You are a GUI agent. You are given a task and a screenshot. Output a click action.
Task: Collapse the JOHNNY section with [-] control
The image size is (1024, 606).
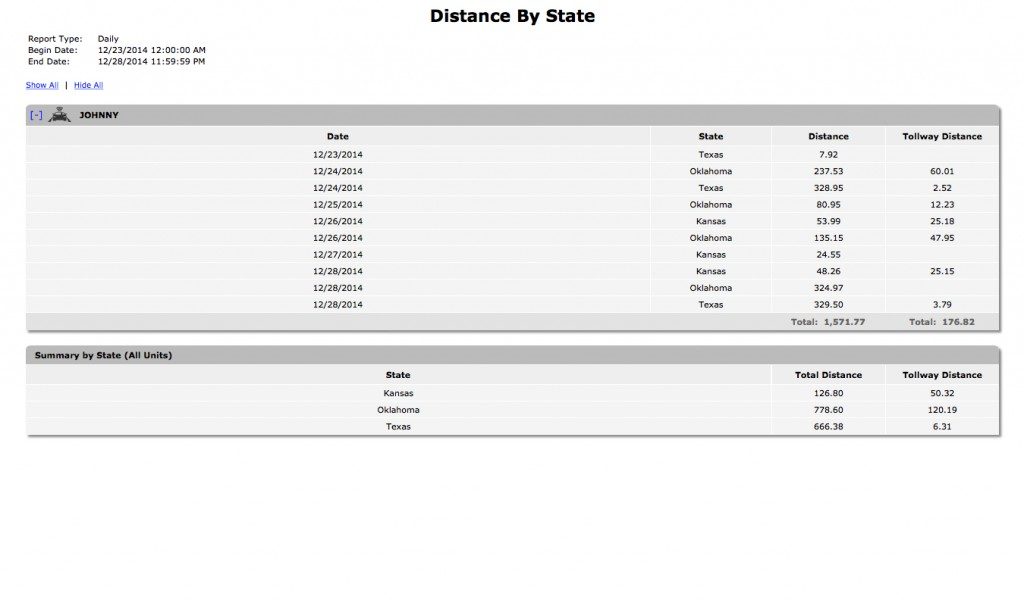tap(36, 115)
